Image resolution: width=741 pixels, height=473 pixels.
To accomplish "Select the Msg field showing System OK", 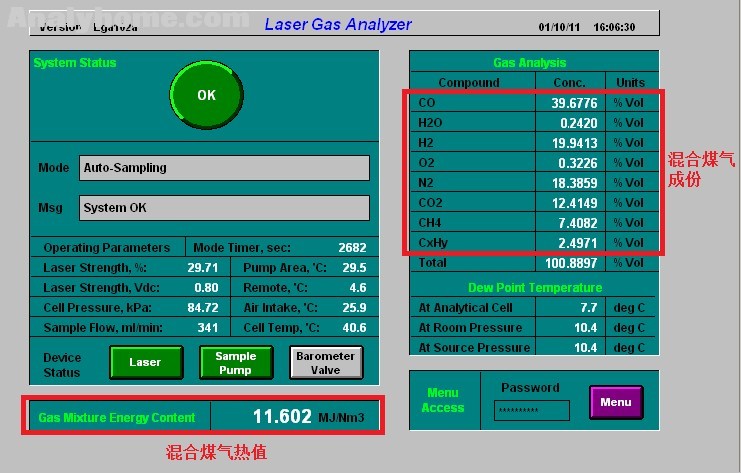I will [224, 208].
